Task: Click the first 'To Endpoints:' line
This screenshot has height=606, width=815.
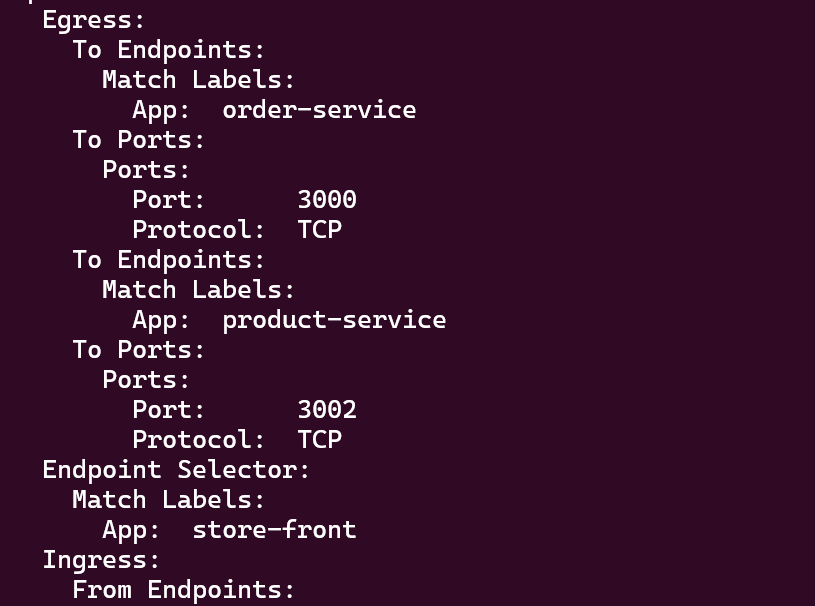Action: point(168,51)
